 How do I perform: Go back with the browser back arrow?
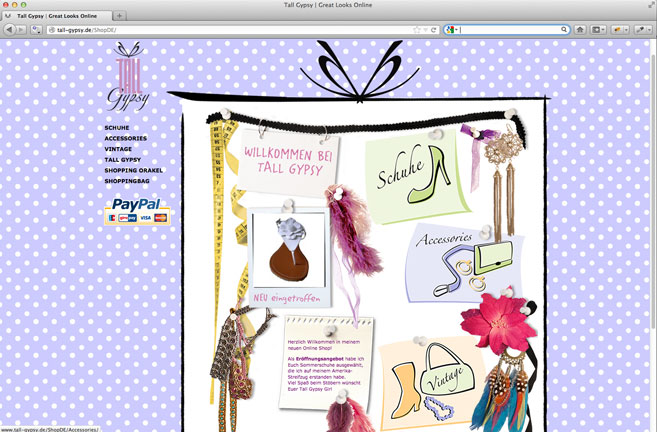click(10, 30)
